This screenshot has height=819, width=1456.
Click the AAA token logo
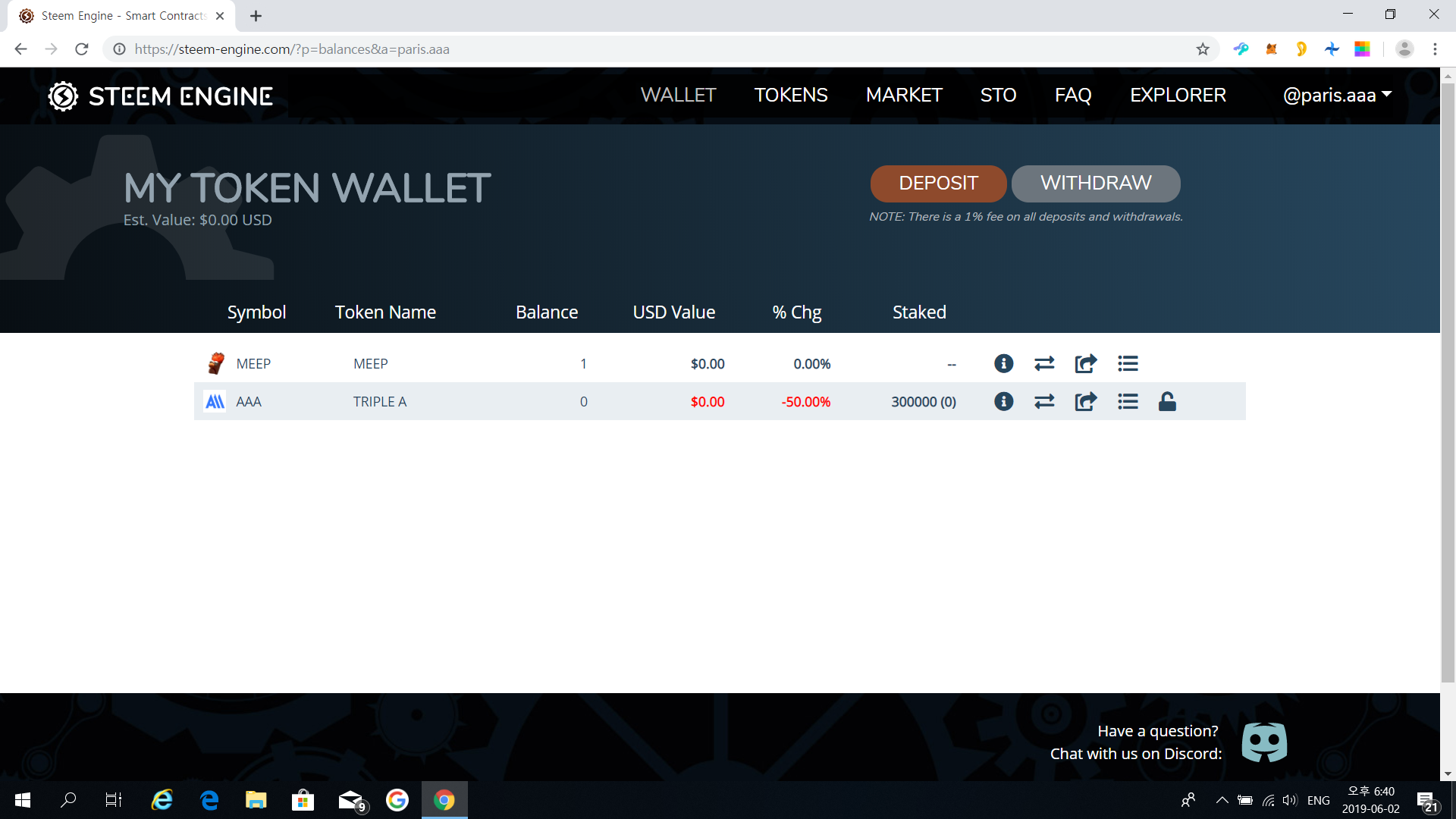pos(215,401)
